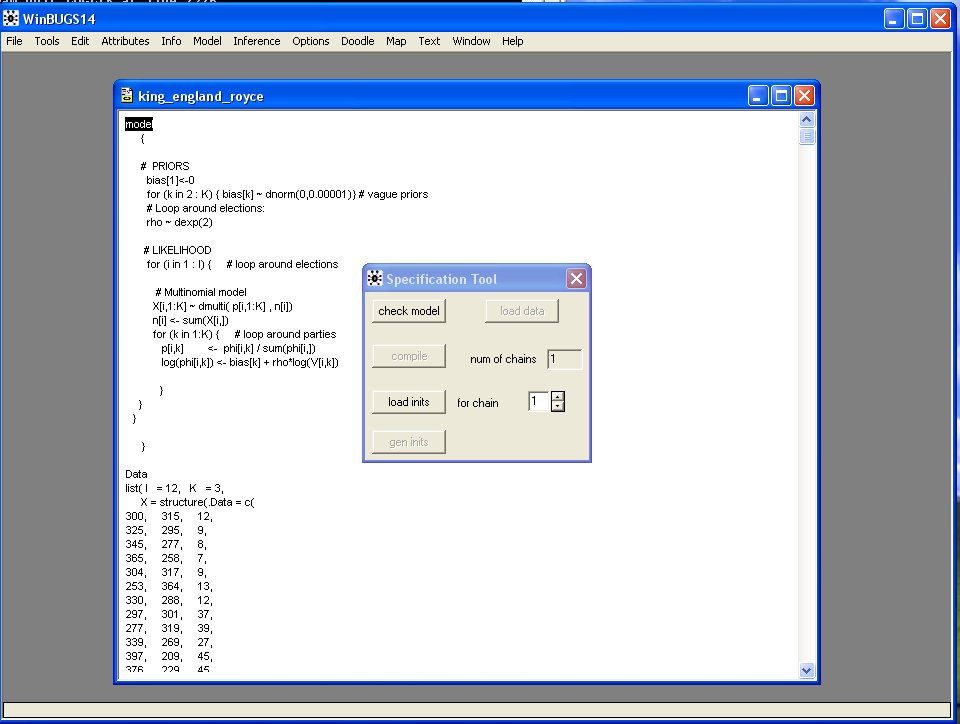Close the king_england_royce document window
The width and height of the screenshot is (960, 724).
click(804, 96)
